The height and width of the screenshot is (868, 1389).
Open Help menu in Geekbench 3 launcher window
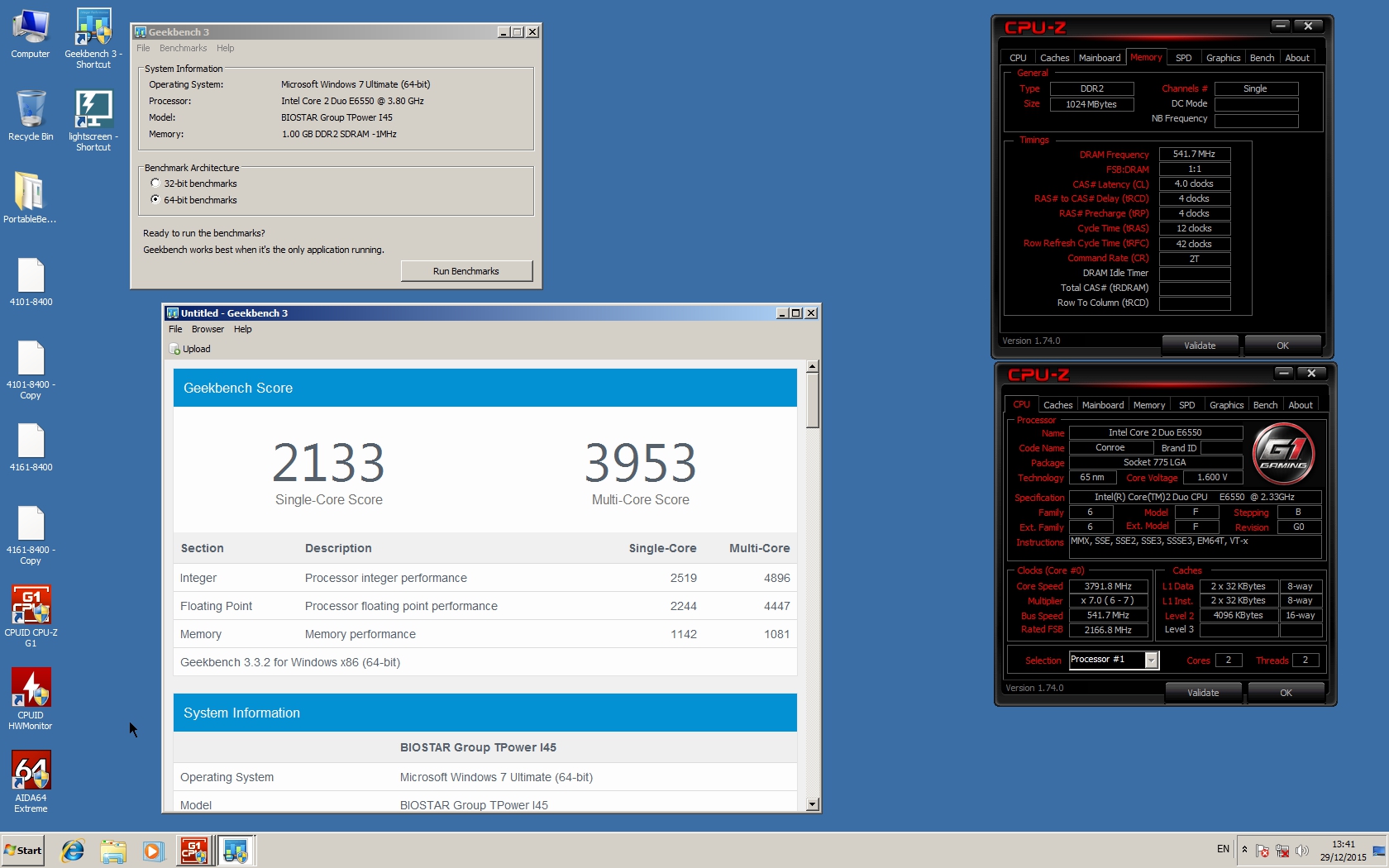pyautogui.click(x=226, y=48)
